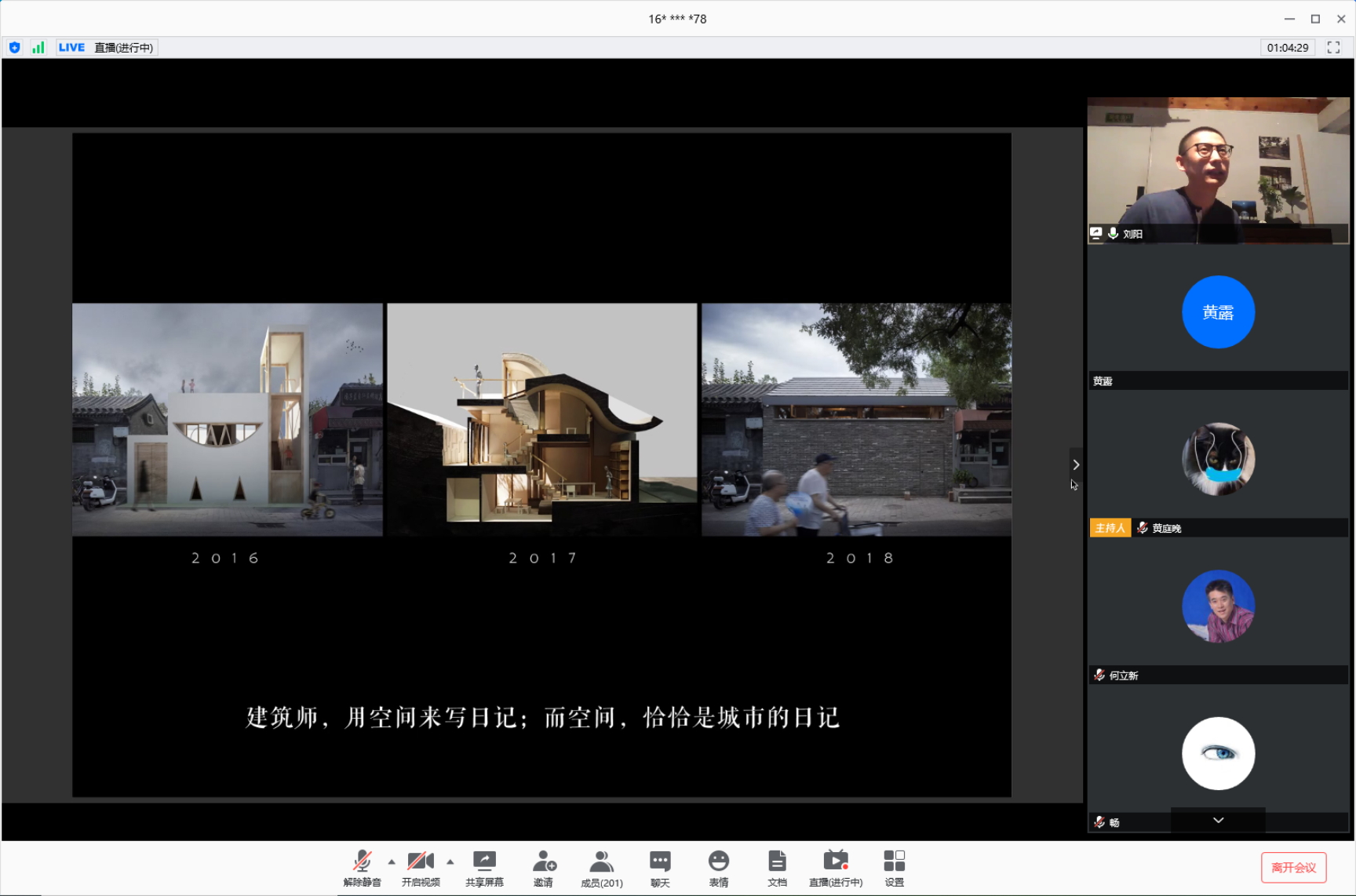This screenshot has width=1356, height=896.
Task: Click the LIVE 直播(进行中) status badge
Action: 107,47
